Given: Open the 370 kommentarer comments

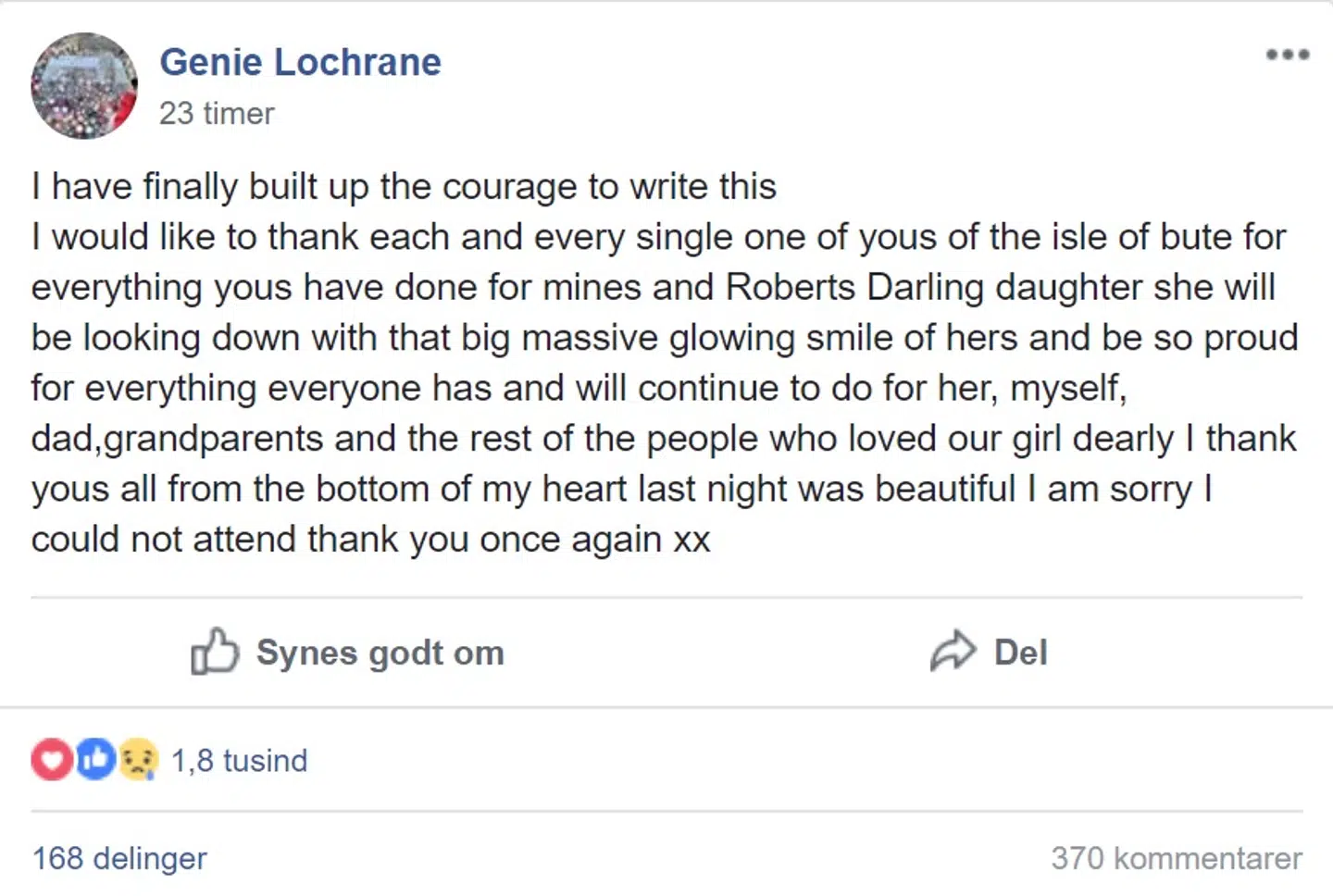Looking at the screenshot, I should pyautogui.click(x=1176, y=858).
